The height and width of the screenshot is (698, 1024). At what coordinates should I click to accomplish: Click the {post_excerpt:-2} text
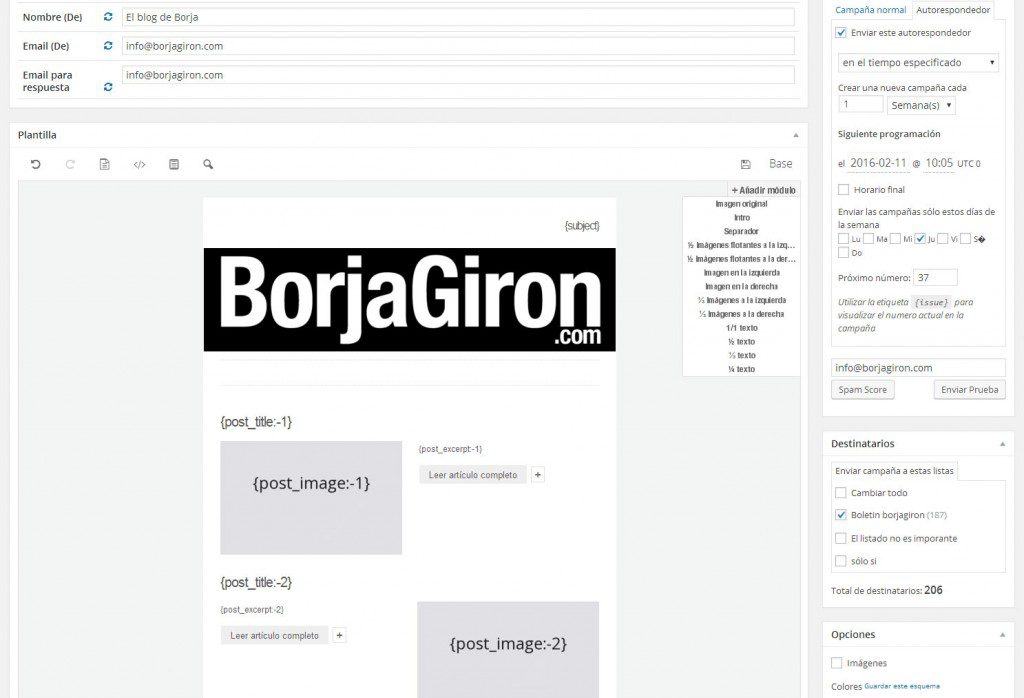pyautogui.click(x=252, y=610)
